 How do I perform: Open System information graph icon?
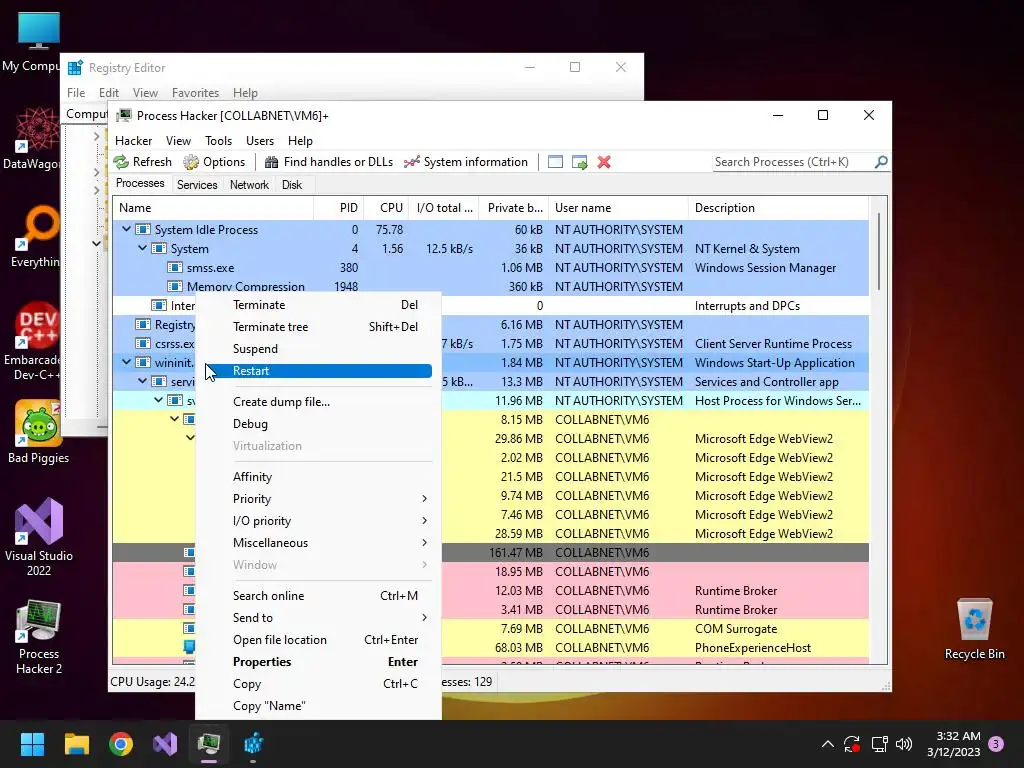pos(411,162)
